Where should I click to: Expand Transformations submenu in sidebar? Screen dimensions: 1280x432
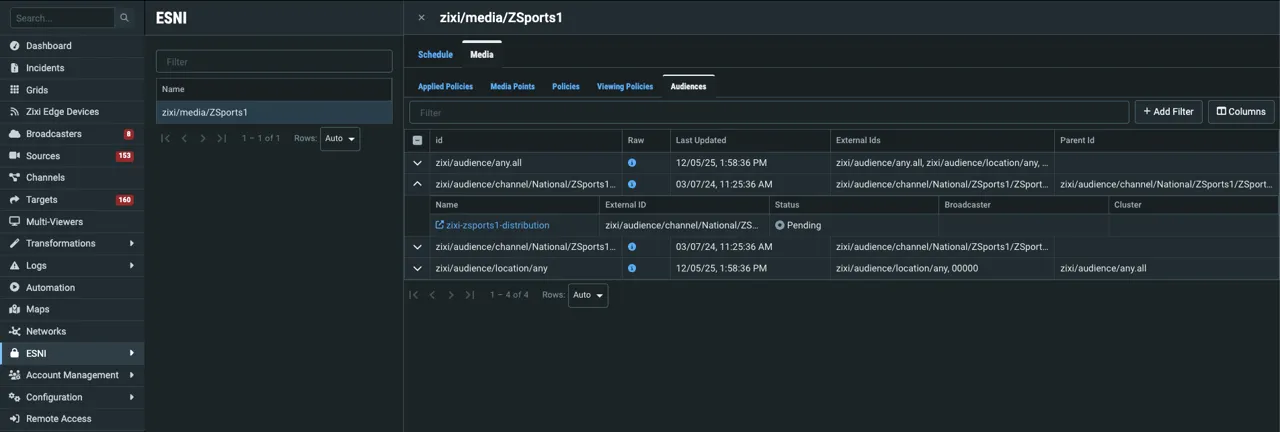click(x=131, y=244)
